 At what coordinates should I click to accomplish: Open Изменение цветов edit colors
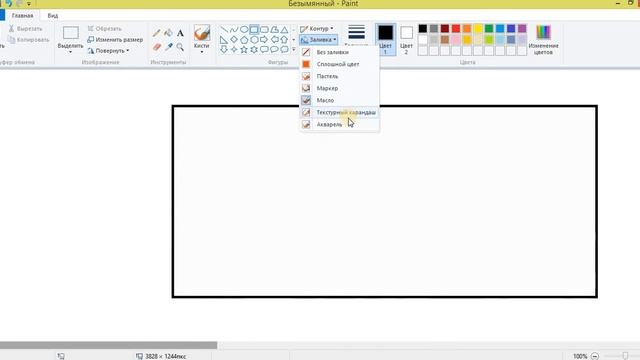click(543, 40)
